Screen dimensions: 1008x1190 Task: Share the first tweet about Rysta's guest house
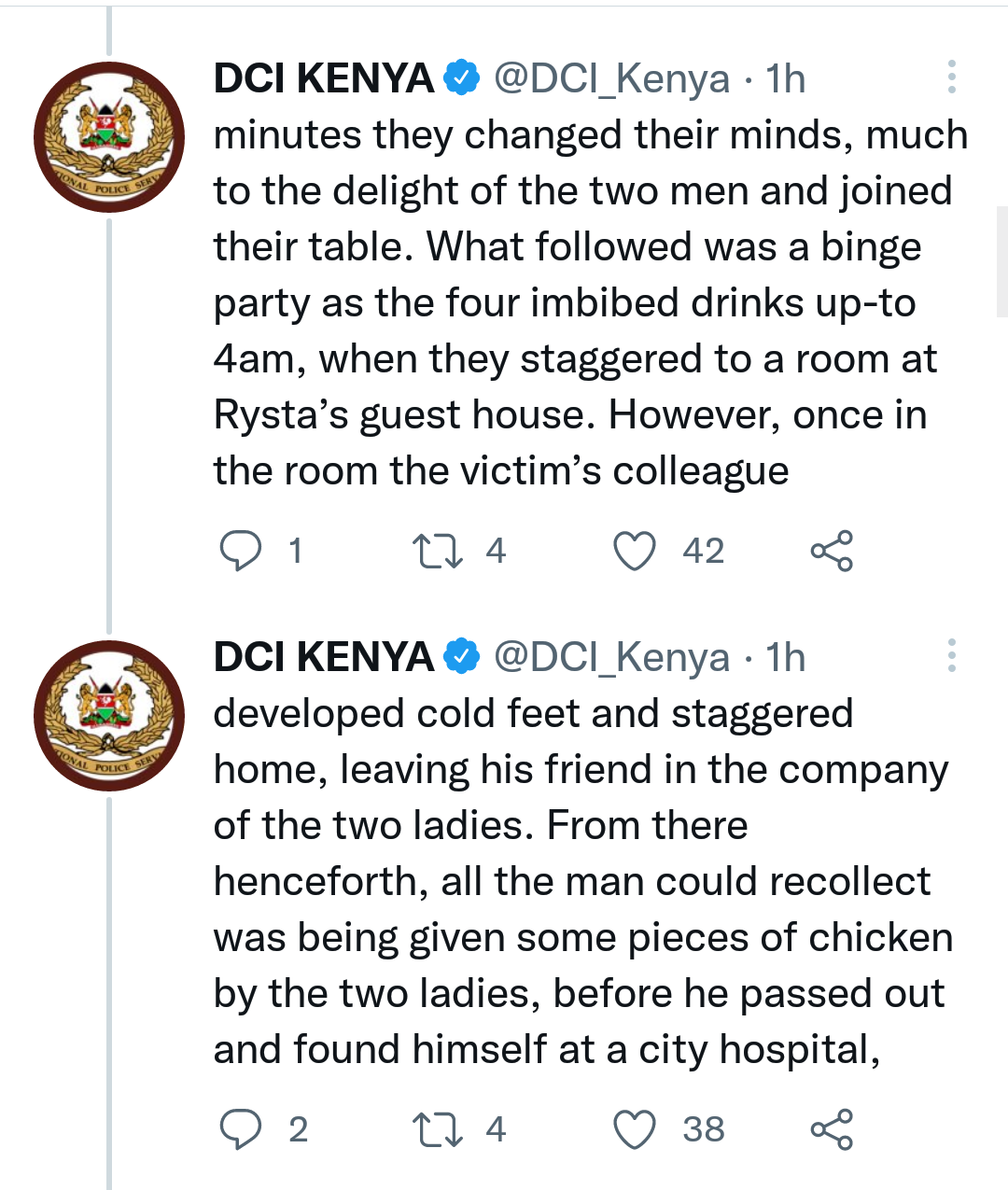[x=832, y=551]
